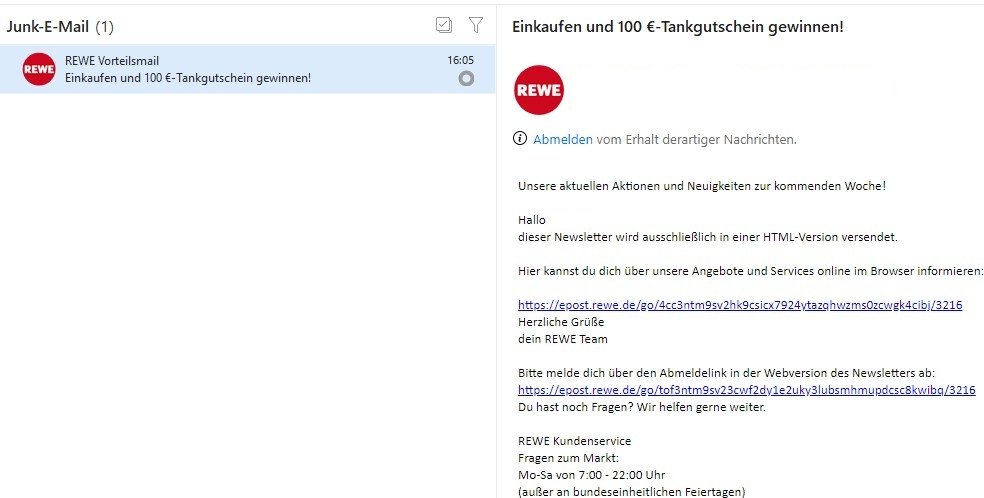Open the message filter funnel icon
Viewport: 984px width, 498px height.
tap(476, 25)
